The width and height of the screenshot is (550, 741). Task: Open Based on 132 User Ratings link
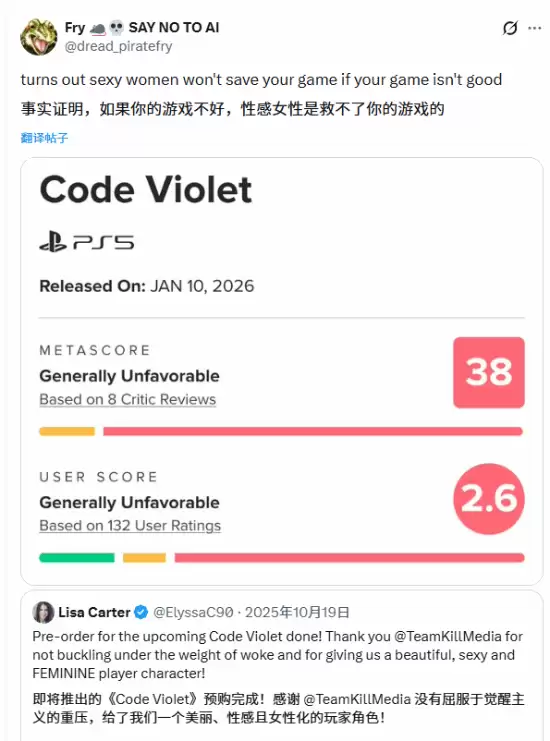pyautogui.click(x=130, y=526)
